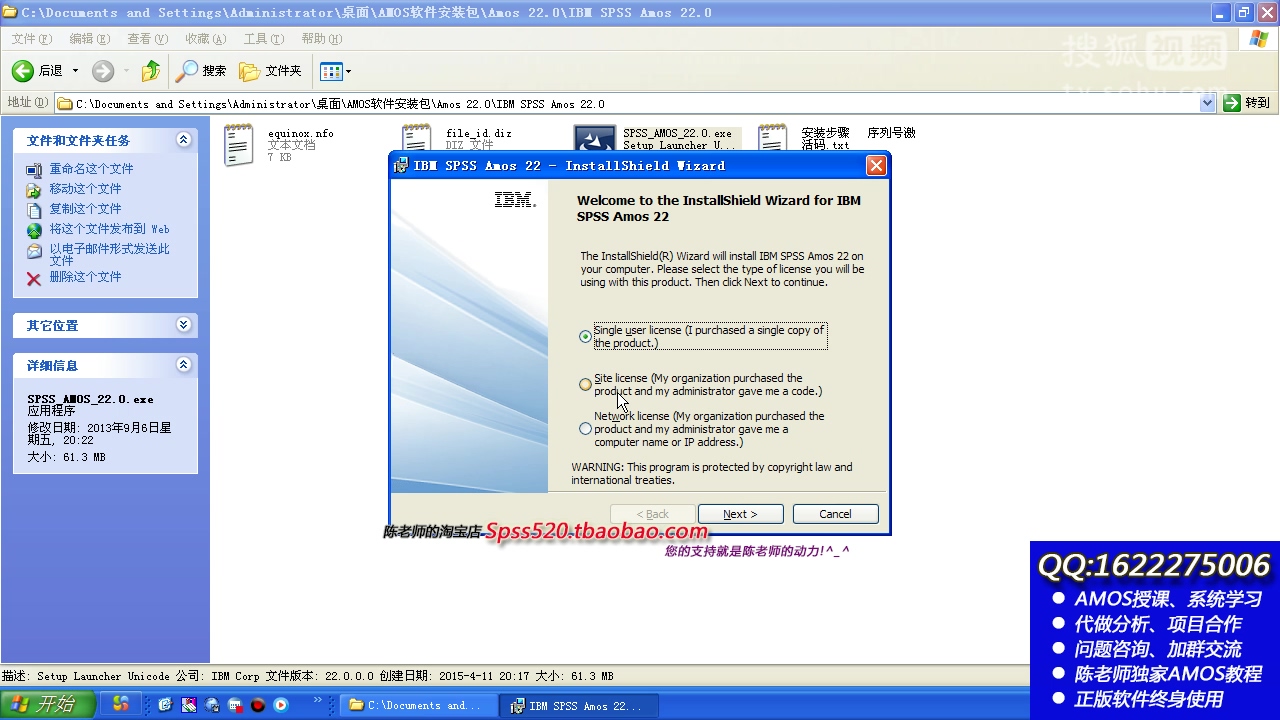This screenshot has width=1280, height=720.
Task: Click the 搜索 search toolbar button
Action: (201, 71)
